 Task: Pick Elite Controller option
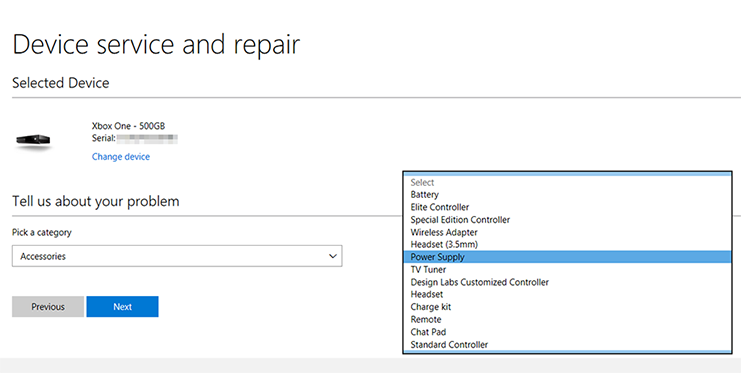click(567, 207)
